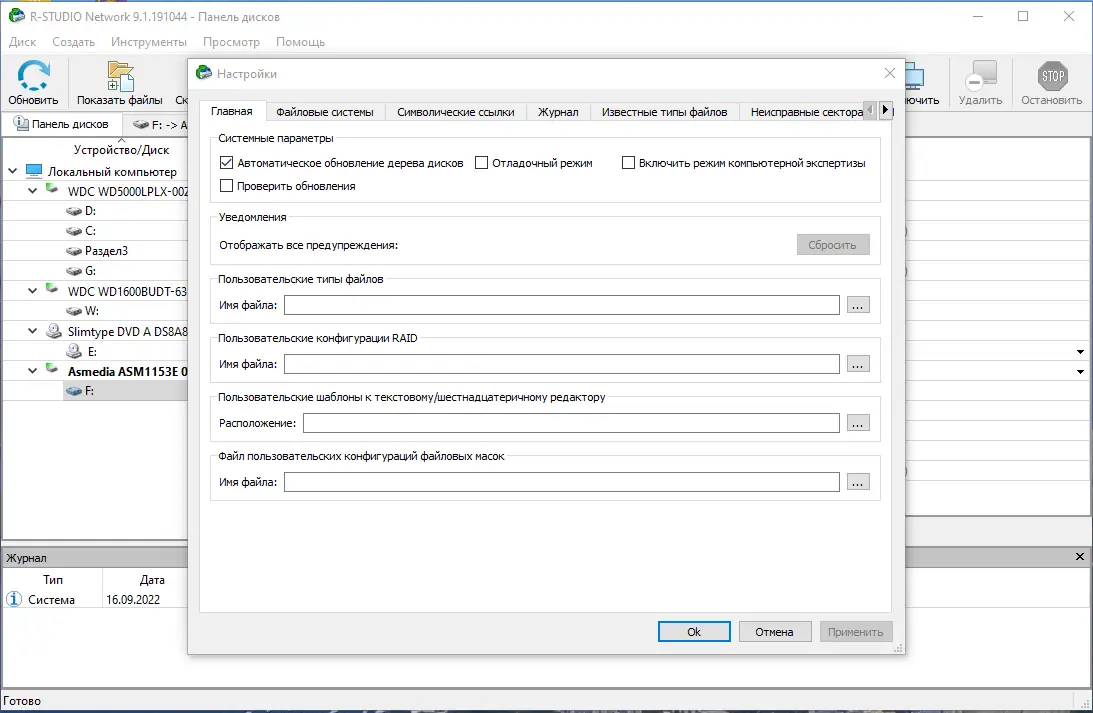Browse for user file types file
This screenshot has width=1093, height=713.
click(x=858, y=305)
